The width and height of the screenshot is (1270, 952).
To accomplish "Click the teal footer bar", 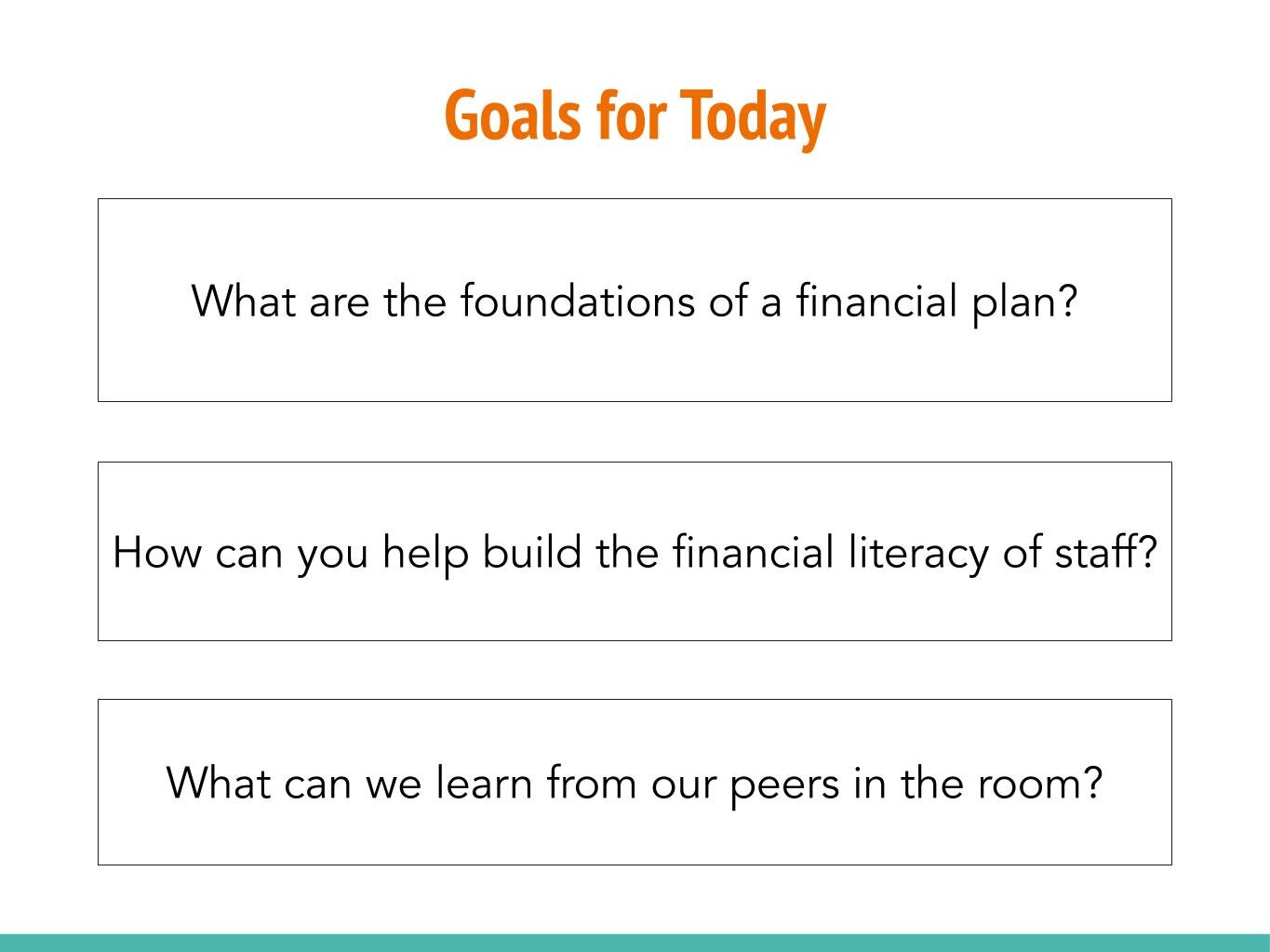I will (x=635, y=943).
